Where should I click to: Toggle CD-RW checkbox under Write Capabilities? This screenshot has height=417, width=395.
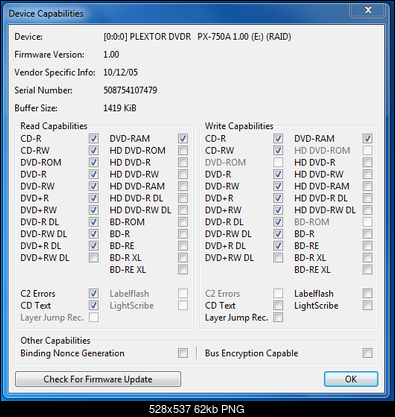(278, 150)
